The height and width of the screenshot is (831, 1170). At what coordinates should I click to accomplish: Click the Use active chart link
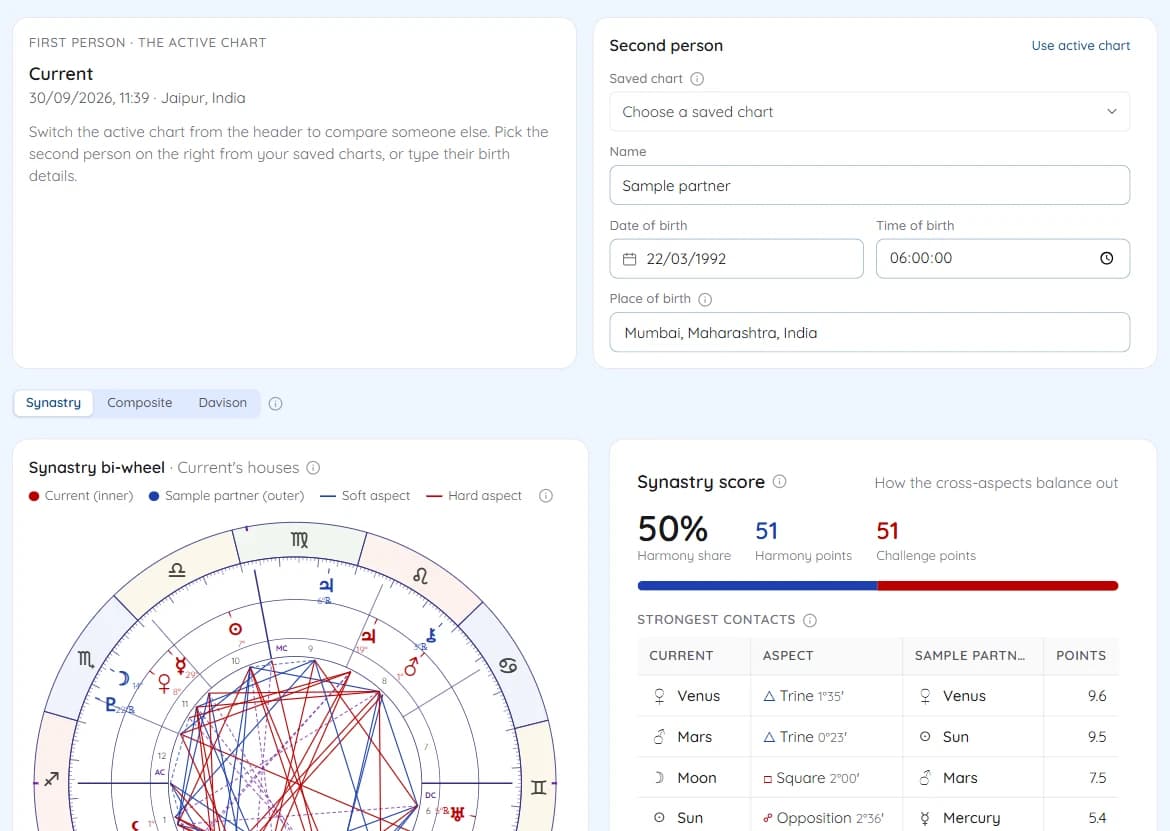1080,46
